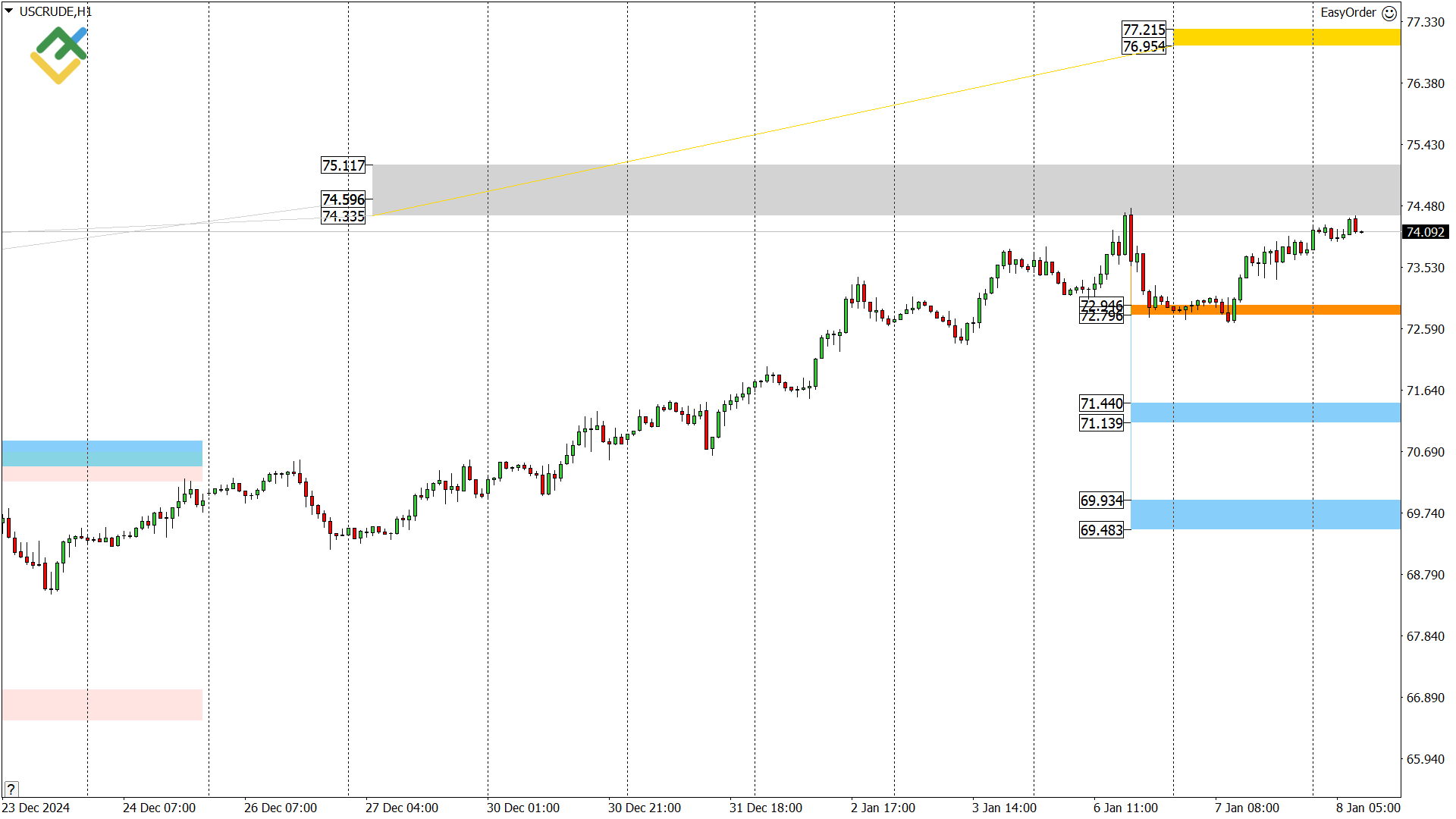Click the EasyOrder label text
The height and width of the screenshot is (819, 1456).
click(x=1348, y=13)
